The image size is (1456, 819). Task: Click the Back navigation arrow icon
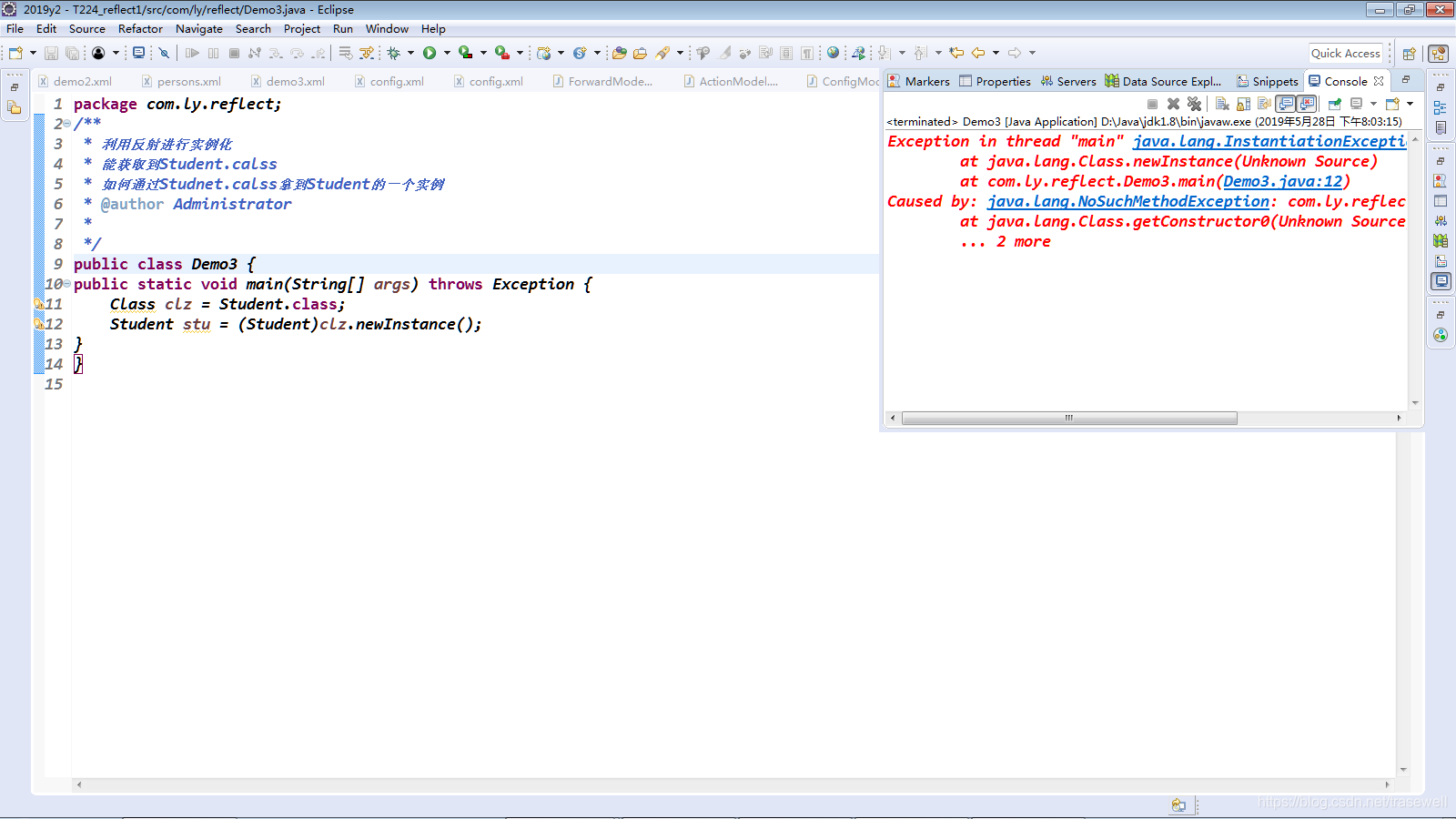(978, 53)
